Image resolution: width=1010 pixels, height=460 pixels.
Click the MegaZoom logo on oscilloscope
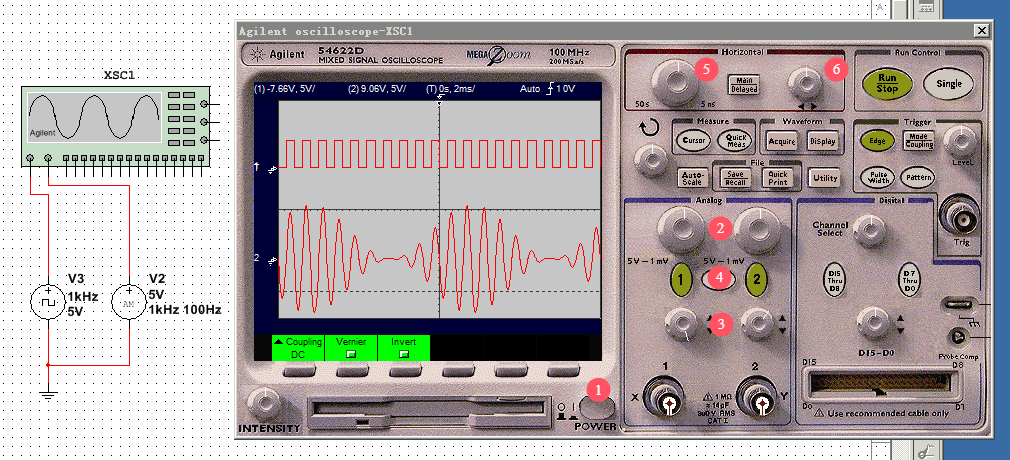[x=499, y=54]
